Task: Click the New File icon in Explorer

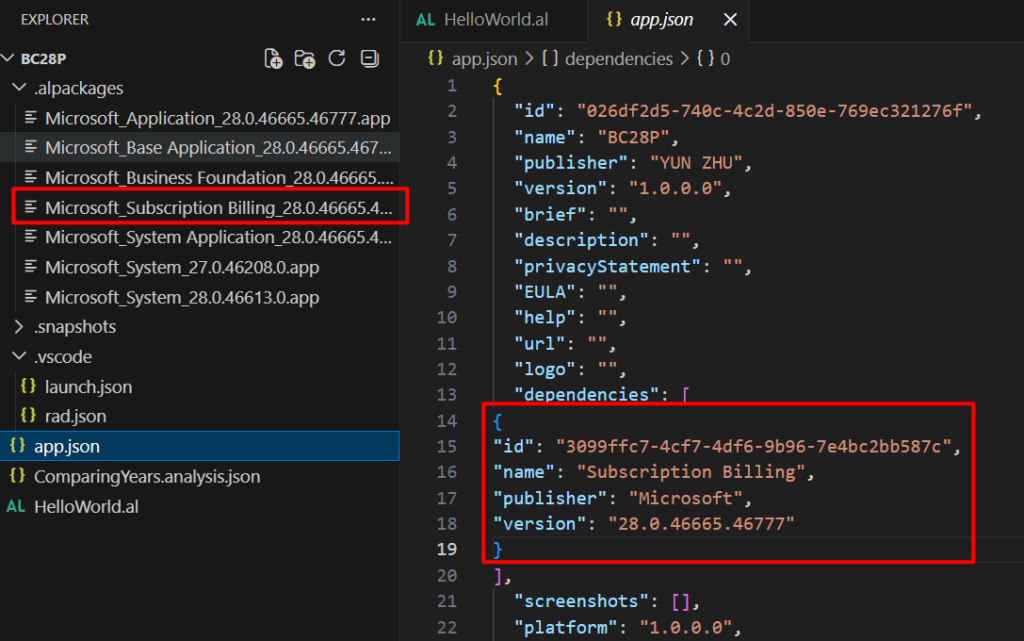Action: (273, 58)
